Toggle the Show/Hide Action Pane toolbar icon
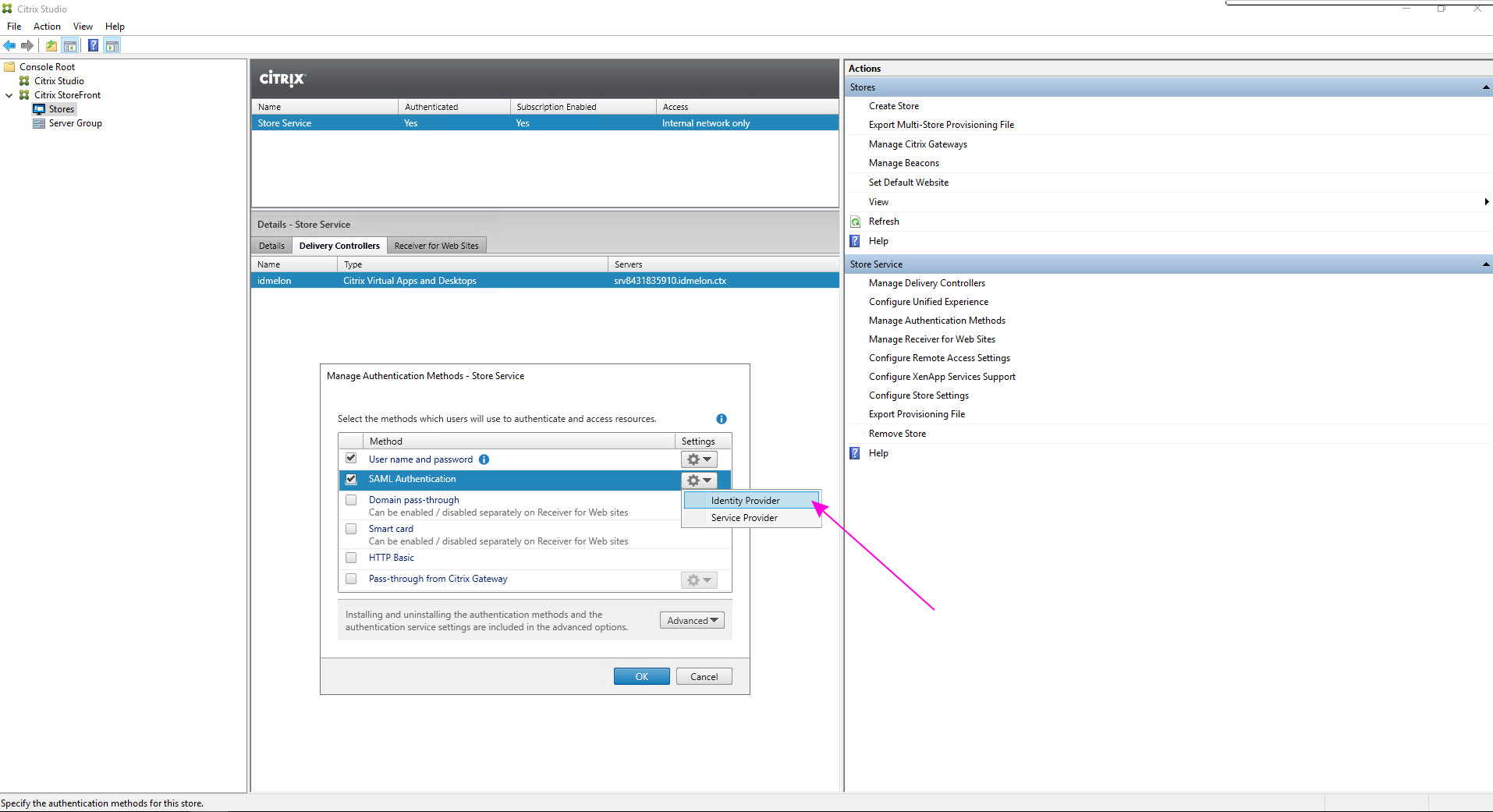Screen dimensions: 1493x812 tap(112, 46)
